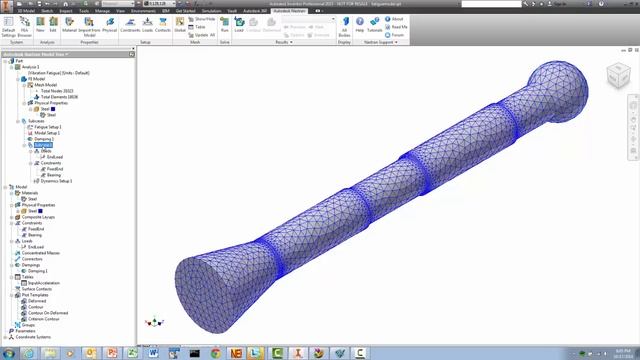
Task: Click the search field in the title bar
Action: tap(491, 4)
